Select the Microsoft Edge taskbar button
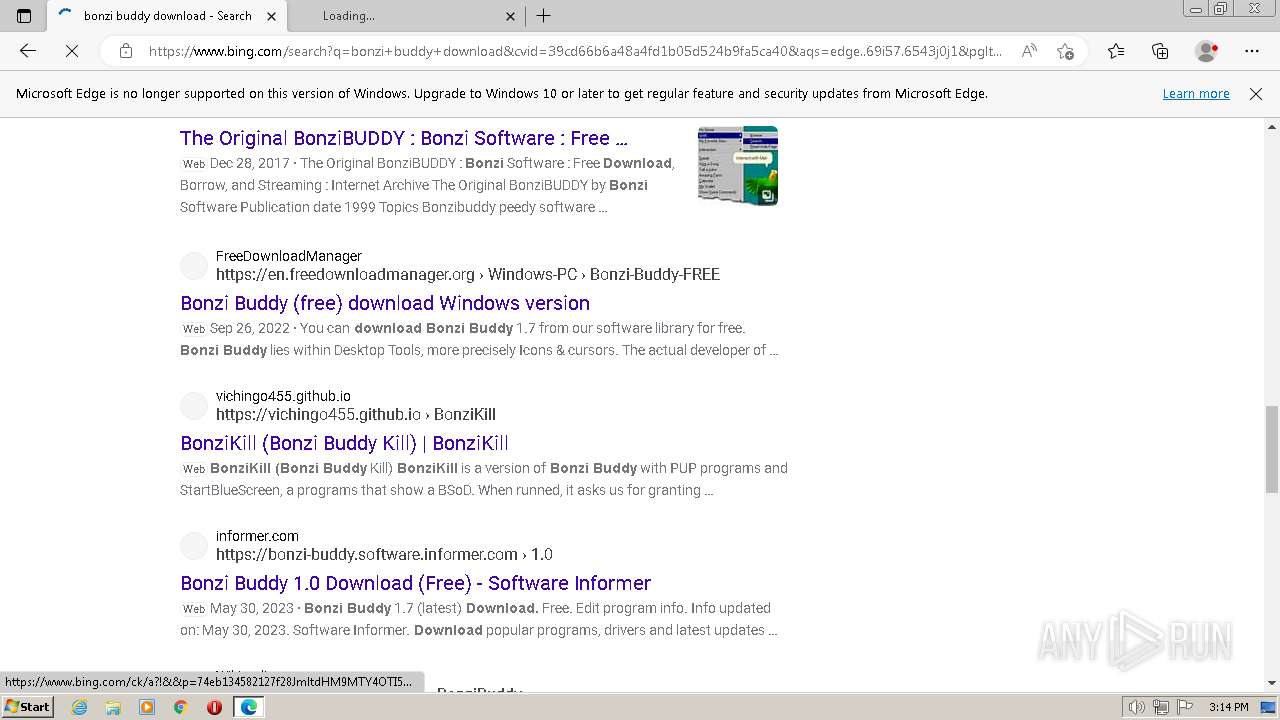The image size is (1280, 720). point(248,707)
